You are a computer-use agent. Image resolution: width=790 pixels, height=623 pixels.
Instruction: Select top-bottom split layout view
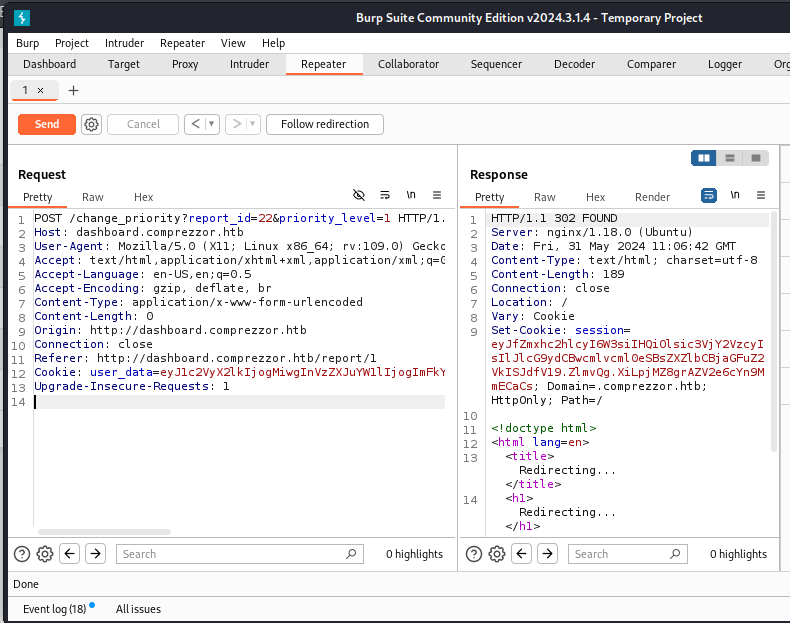click(x=730, y=158)
